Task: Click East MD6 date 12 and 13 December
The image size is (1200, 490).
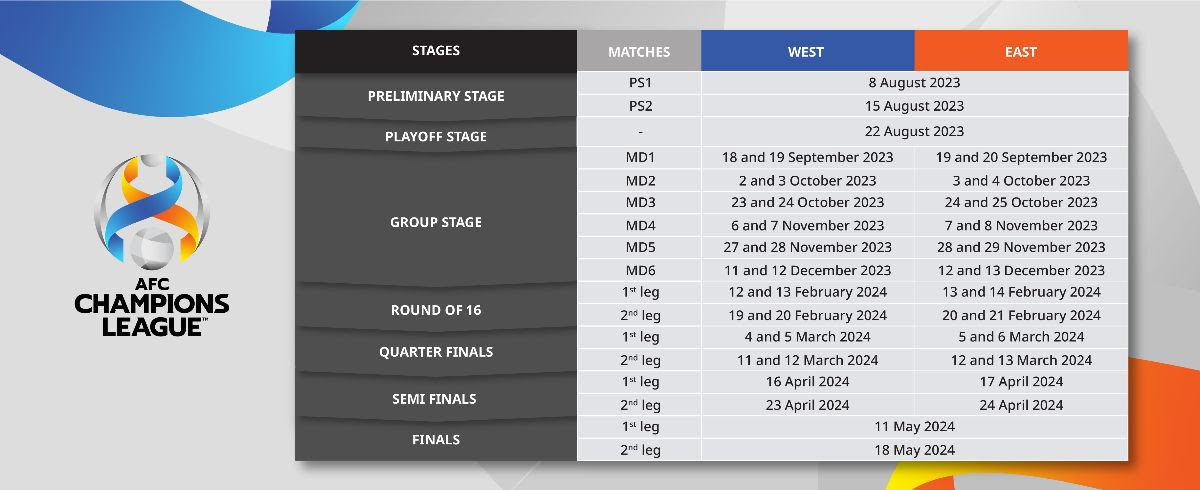Action: (x=1020, y=270)
